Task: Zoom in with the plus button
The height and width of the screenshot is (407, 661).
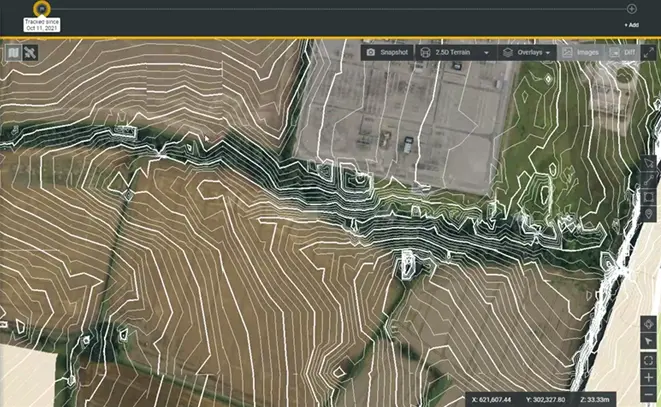Action: pyautogui.click(x=649, y=378)
